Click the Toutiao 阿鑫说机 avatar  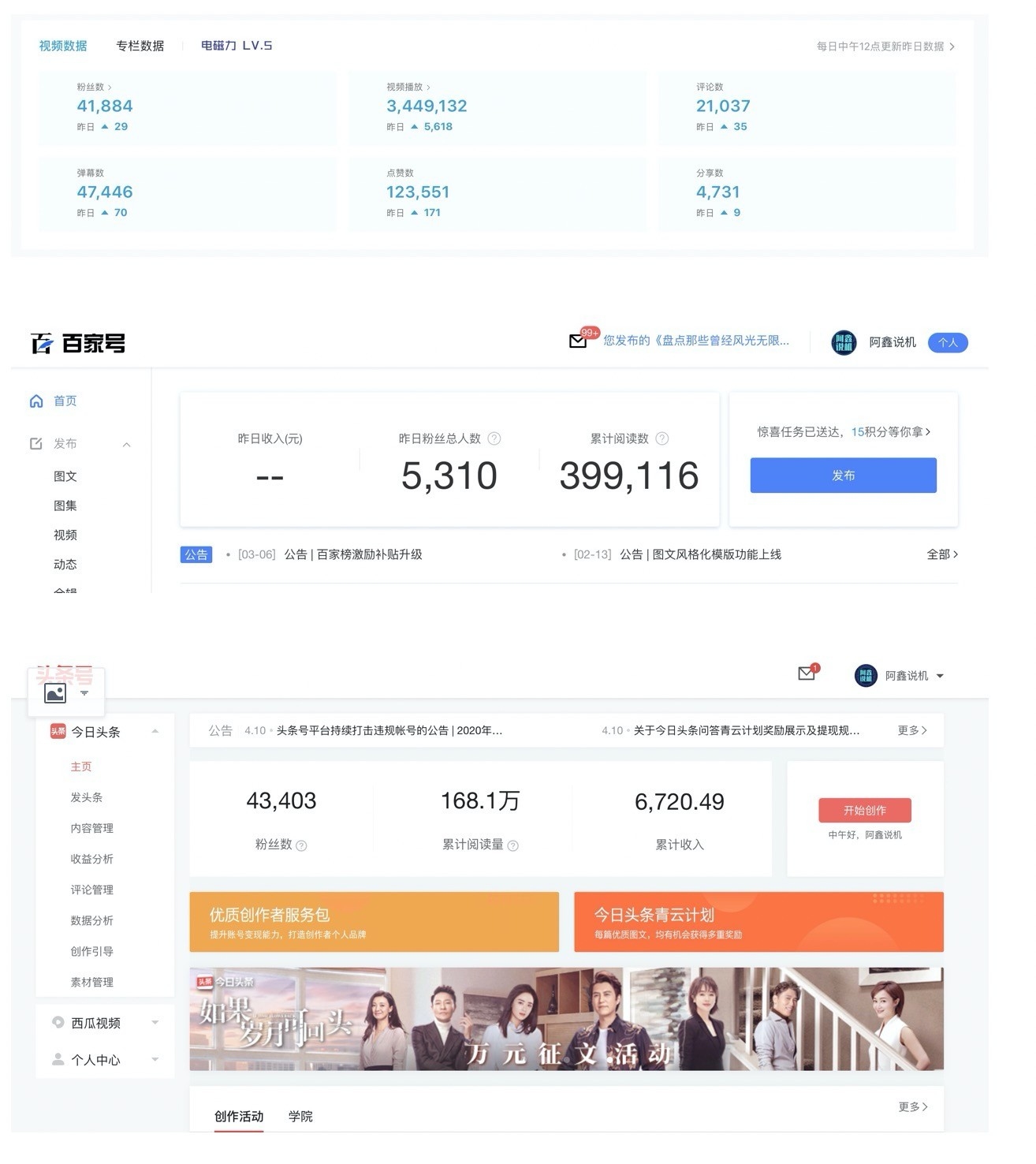(866, 676)
